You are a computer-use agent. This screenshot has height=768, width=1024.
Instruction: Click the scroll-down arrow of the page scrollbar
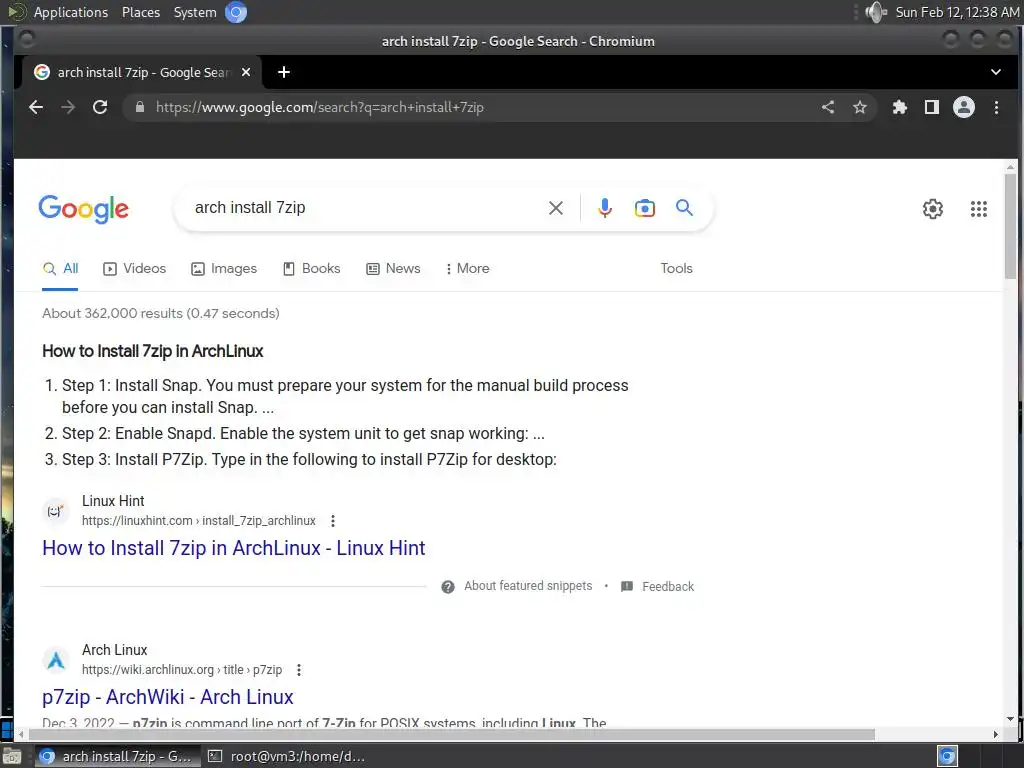tap(1010, 719)
